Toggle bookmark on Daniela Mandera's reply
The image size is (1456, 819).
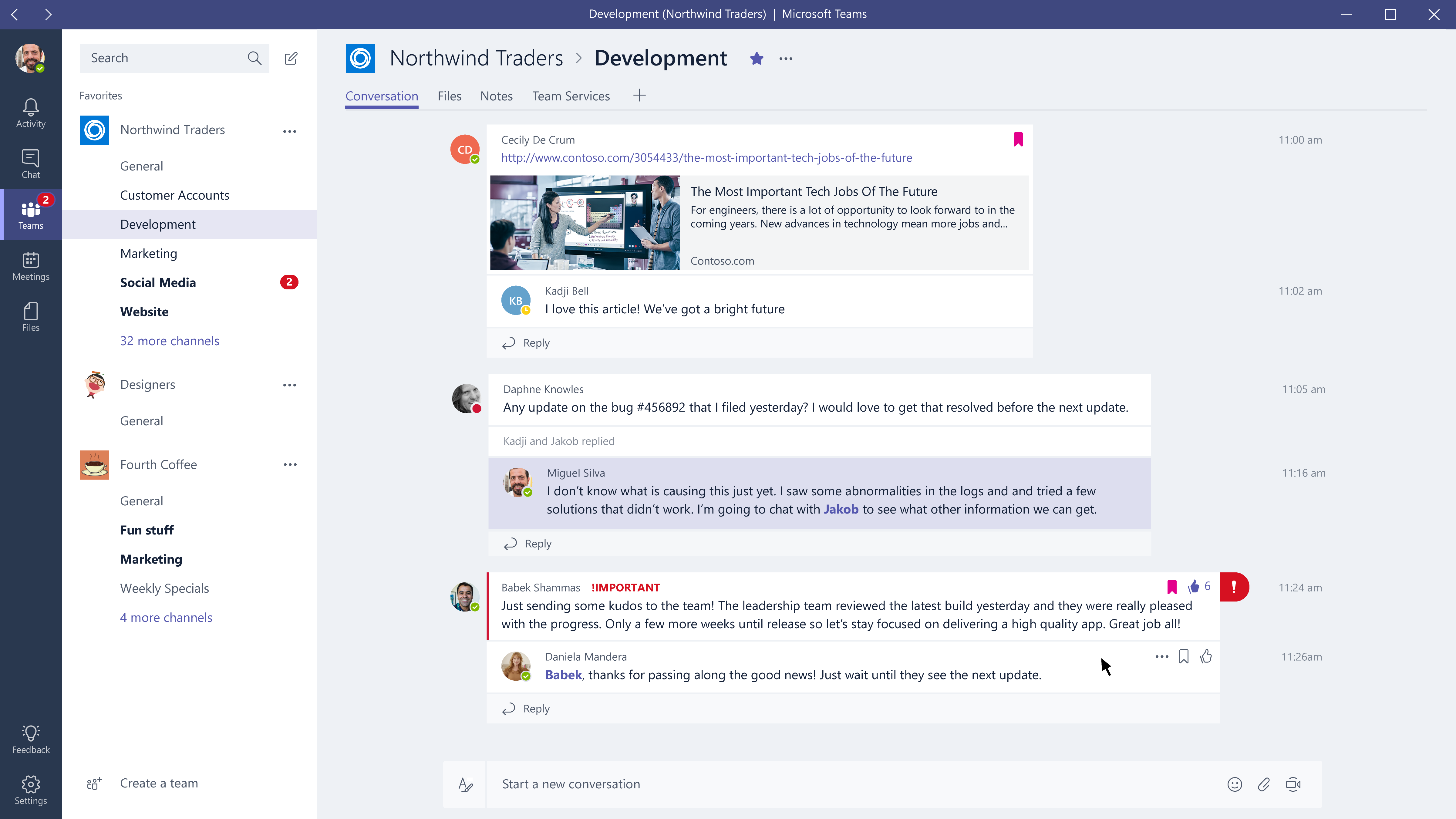point(1184,656)
